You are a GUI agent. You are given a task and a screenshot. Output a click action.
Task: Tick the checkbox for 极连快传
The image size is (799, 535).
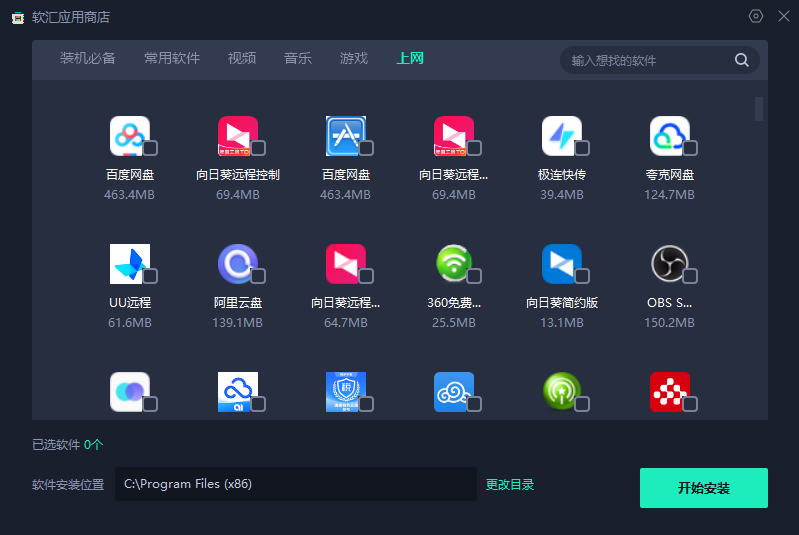582,148
